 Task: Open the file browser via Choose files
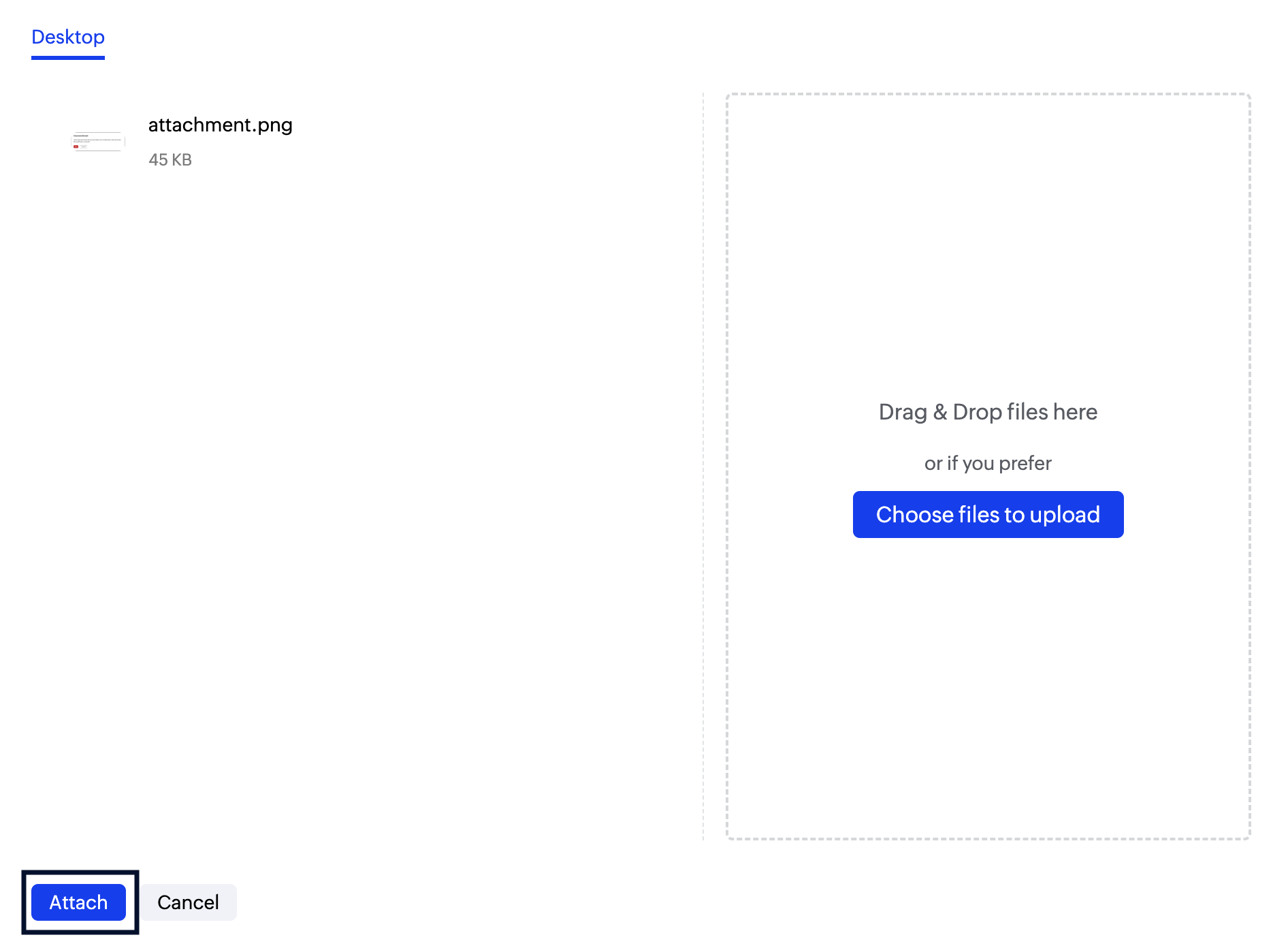click(988, 514)
